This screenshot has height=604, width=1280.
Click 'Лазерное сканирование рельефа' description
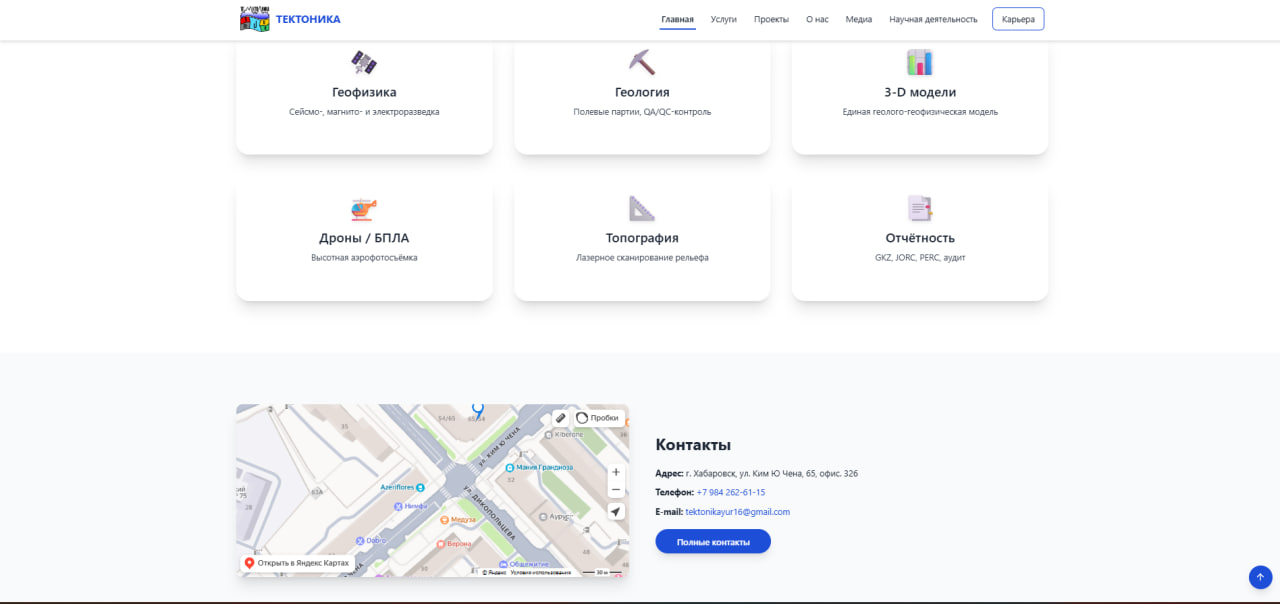[x=642, y=258]
